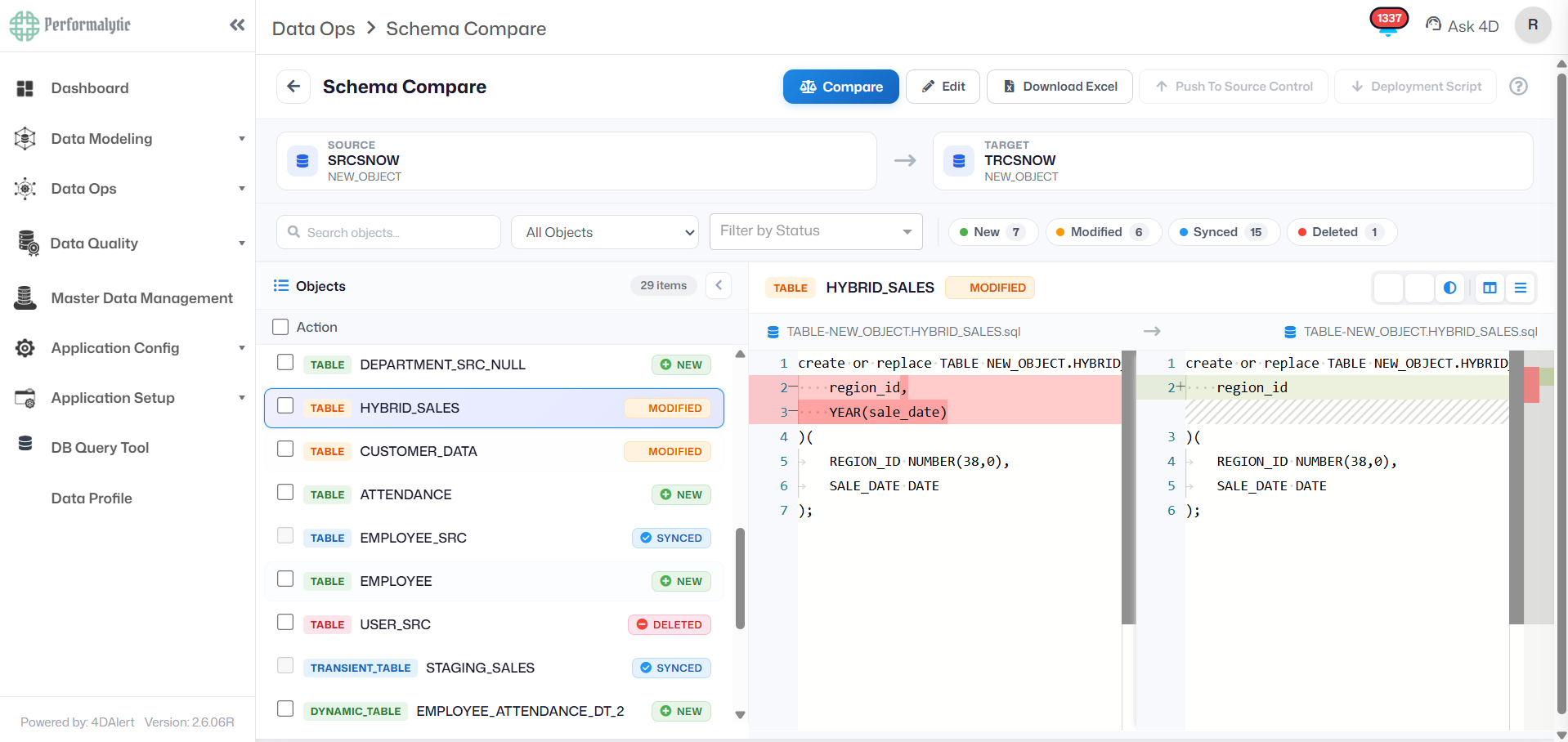Filter by Deleted status chip
The image size is (1568, 742).
1342,232
